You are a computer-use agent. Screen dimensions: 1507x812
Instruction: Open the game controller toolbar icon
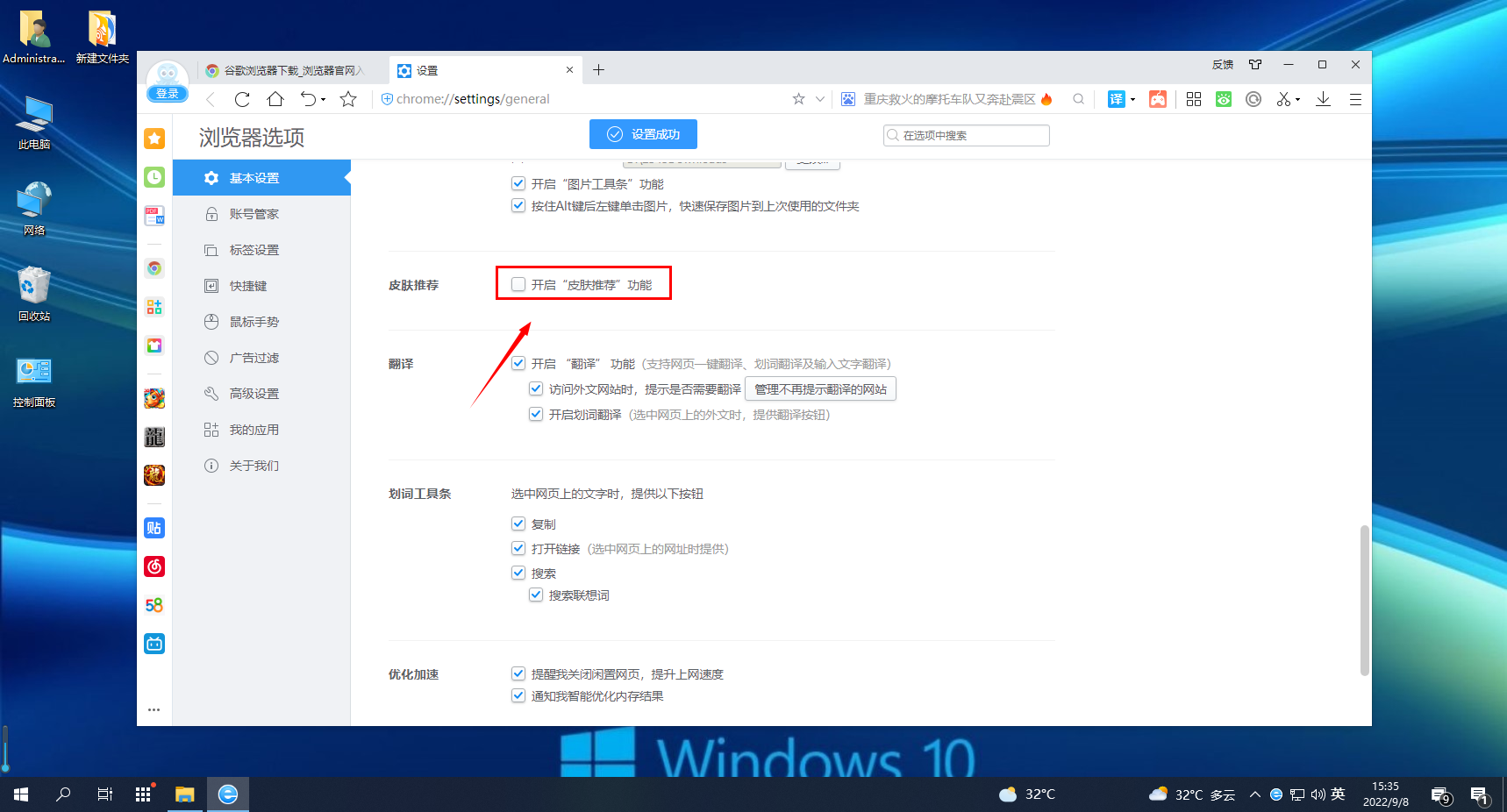1158,99
